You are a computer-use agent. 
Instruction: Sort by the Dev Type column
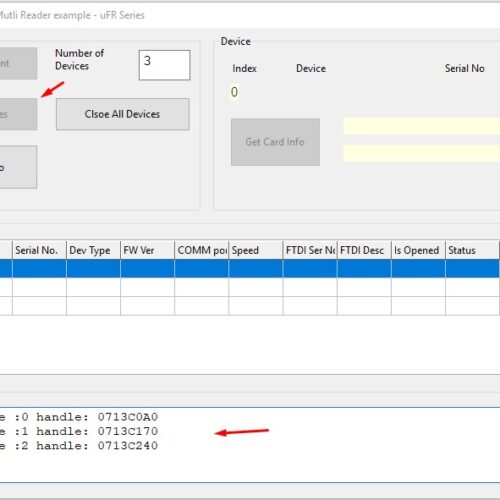coord(93,250)
